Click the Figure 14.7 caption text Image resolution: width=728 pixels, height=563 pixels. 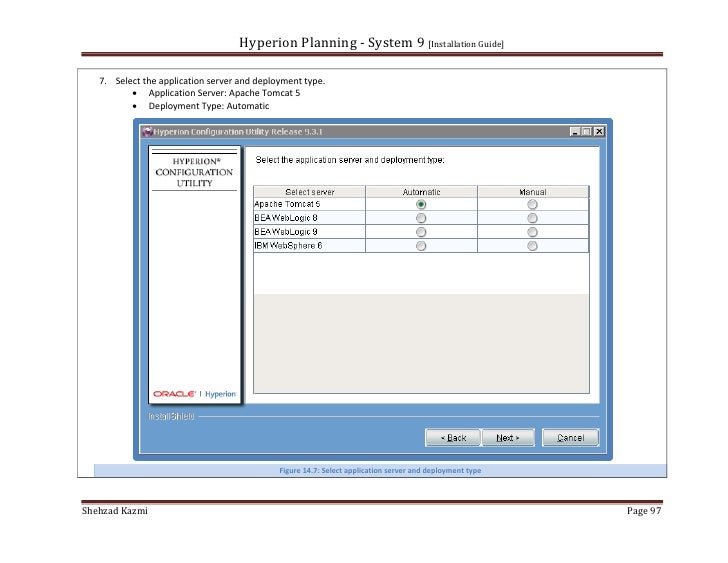pos(380,470)
